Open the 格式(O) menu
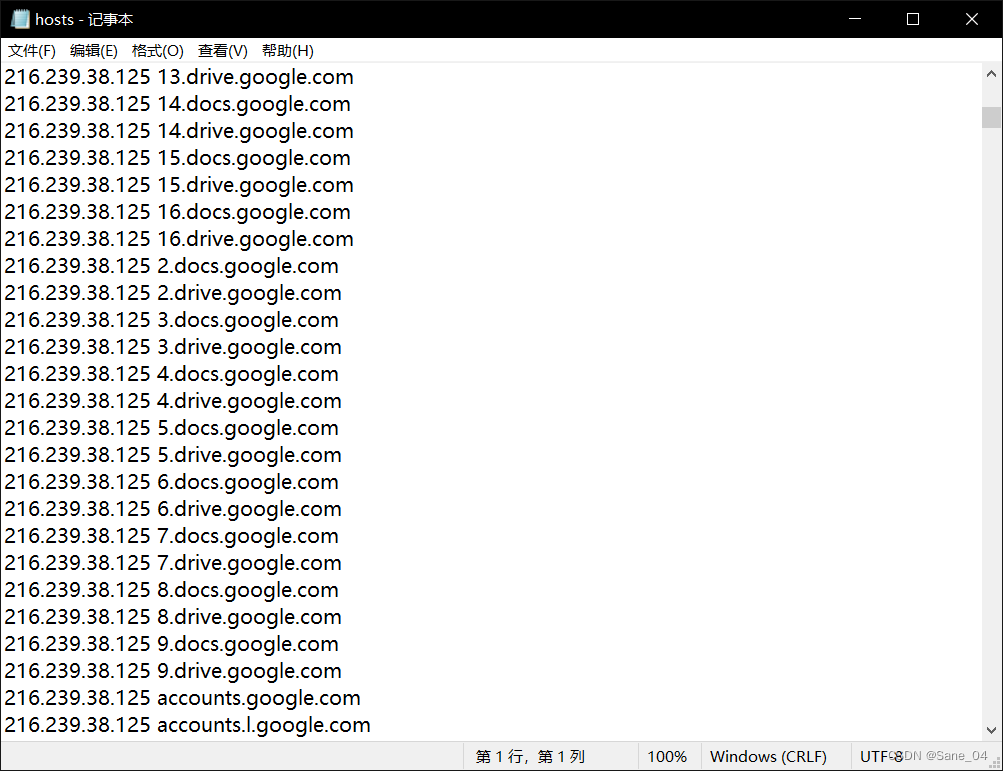Screen dimensions: 1003x771 (157, 51)
